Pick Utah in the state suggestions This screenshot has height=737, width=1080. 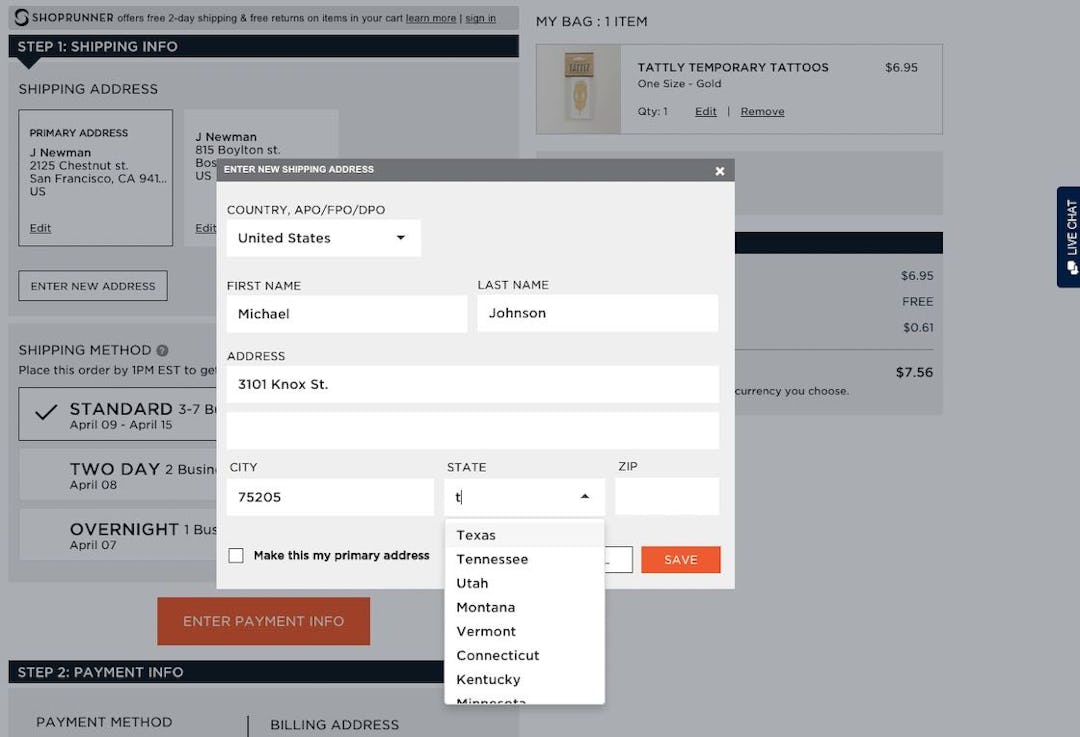(x=472, y=583)
